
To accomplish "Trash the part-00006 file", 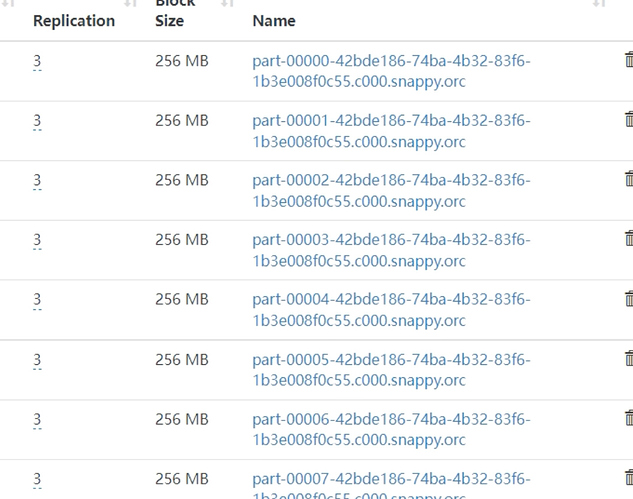I will pyautogui.click(x=629, y=418).
